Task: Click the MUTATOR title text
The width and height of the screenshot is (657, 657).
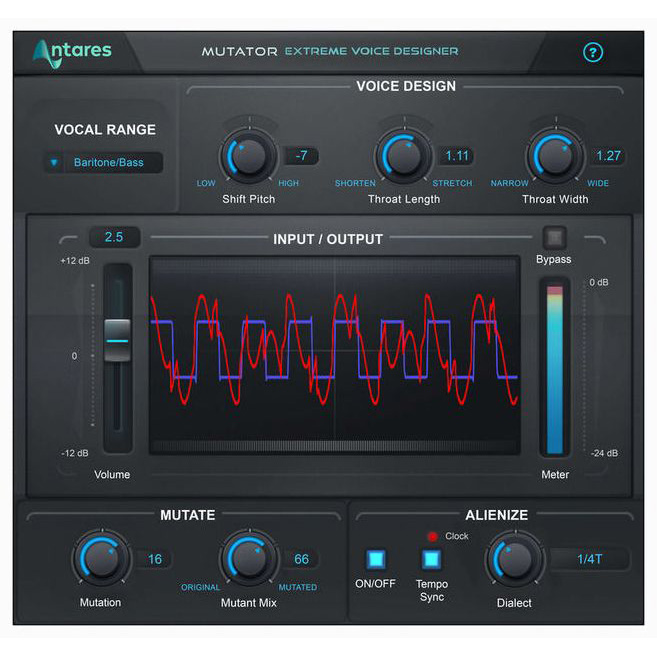Action: pyautogui.click(x=239, y=52)
